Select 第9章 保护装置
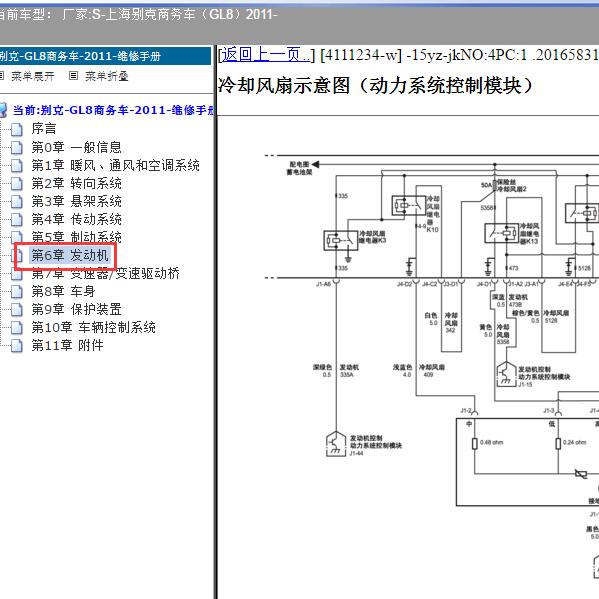The height and width of the screenshot is (599, 599). pos(76,309)
